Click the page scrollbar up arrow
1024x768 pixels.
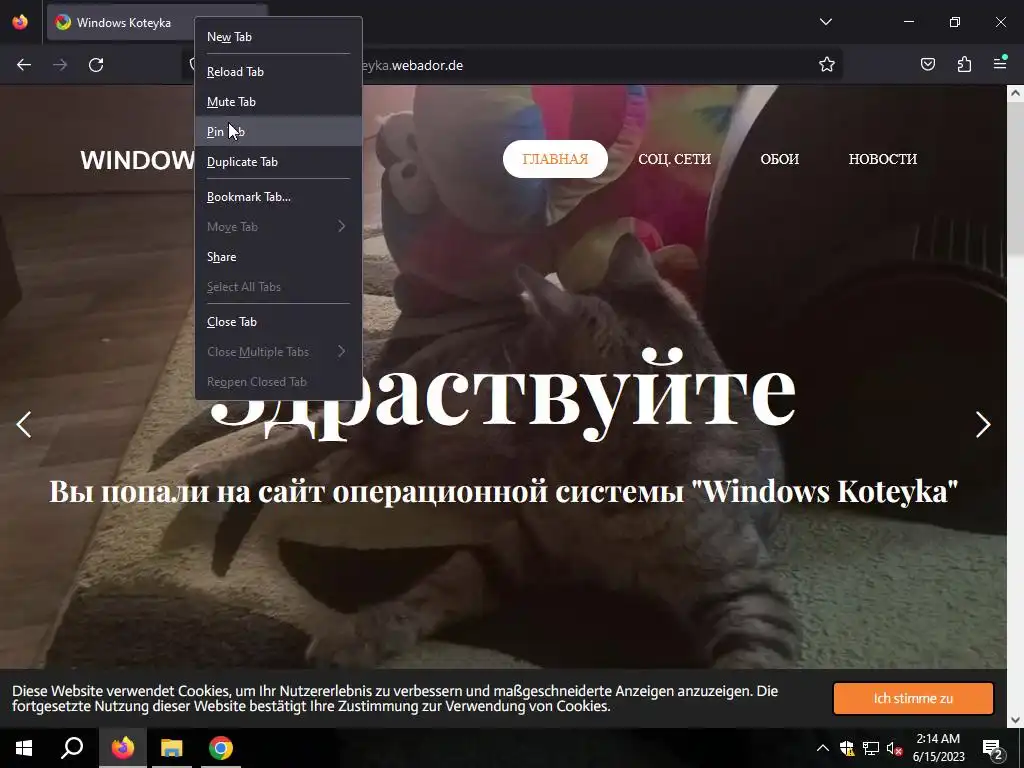pyautogui.click(x=1016, y=93)
